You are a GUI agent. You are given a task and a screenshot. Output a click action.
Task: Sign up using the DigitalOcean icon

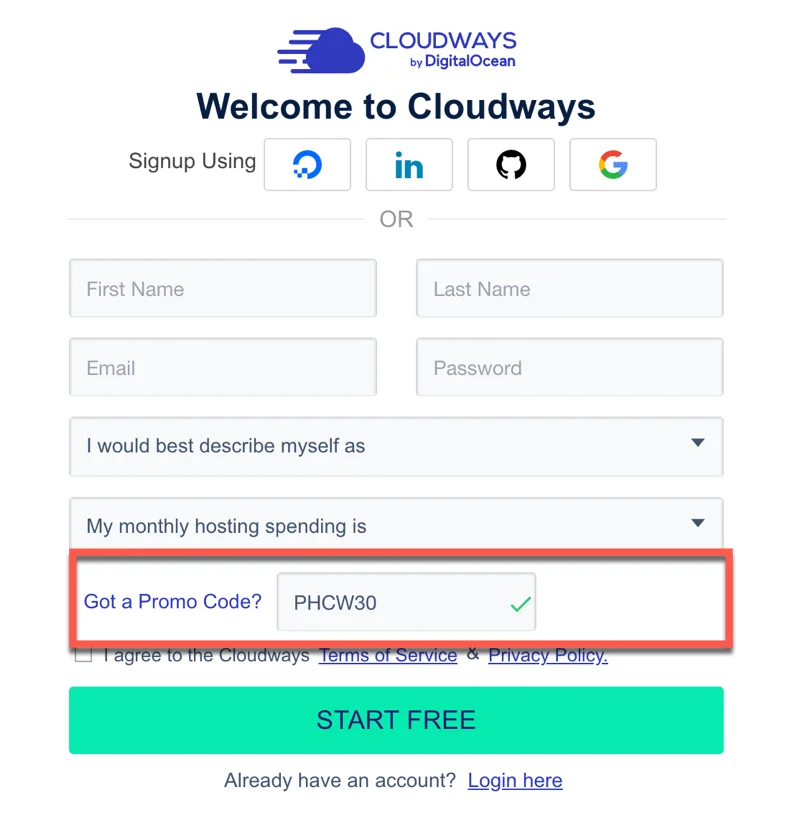click(307, 164)
